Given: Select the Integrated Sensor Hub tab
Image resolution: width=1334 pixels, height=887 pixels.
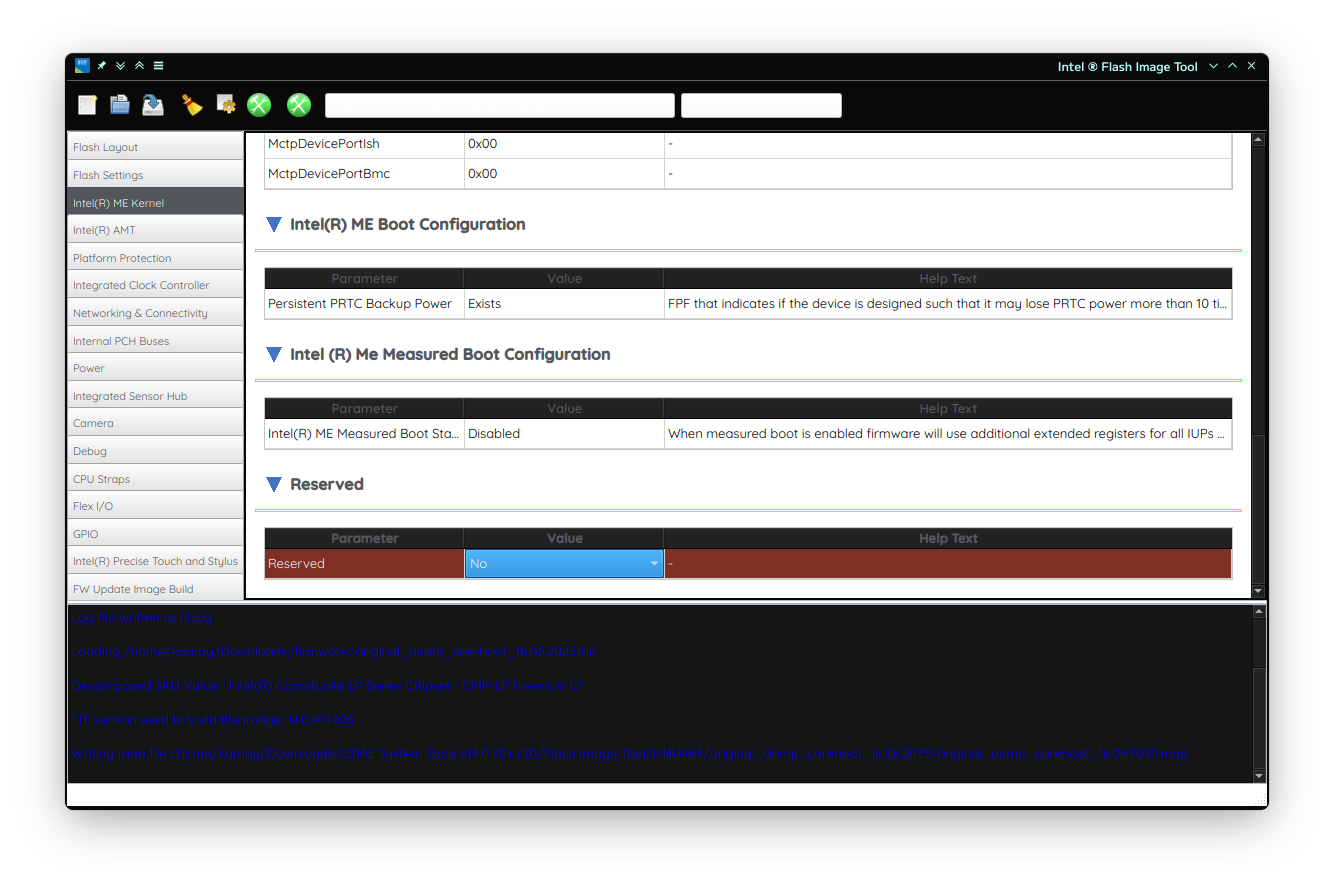Looking at the screenshot, I should coord(155,396).
